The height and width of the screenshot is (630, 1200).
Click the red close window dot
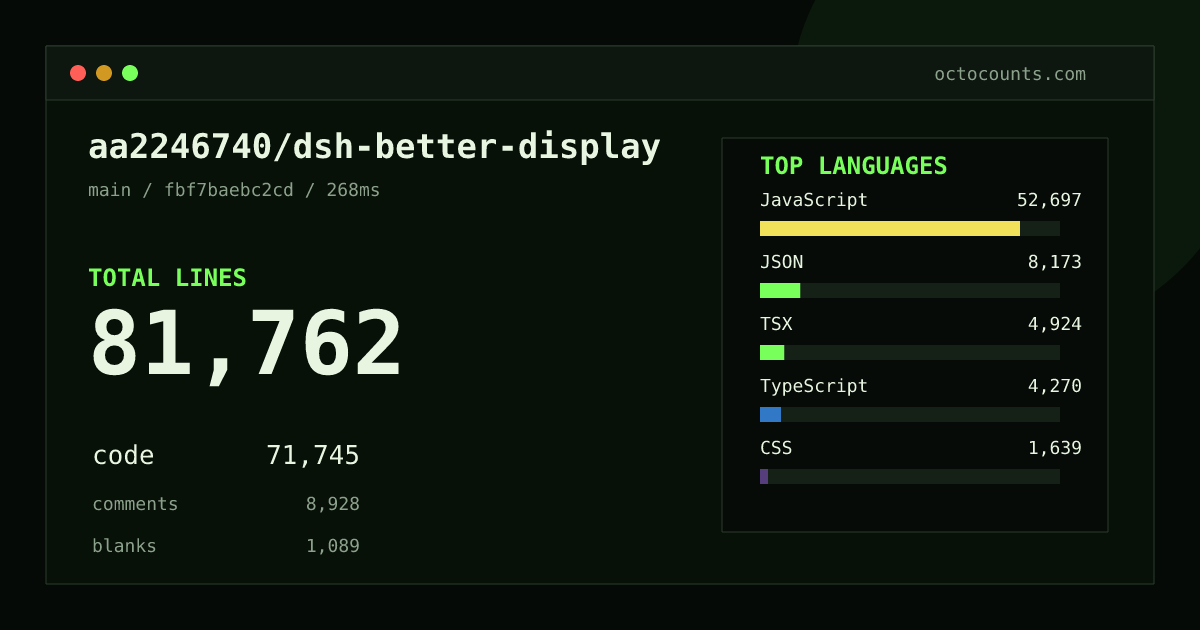[x=78, y=73]
